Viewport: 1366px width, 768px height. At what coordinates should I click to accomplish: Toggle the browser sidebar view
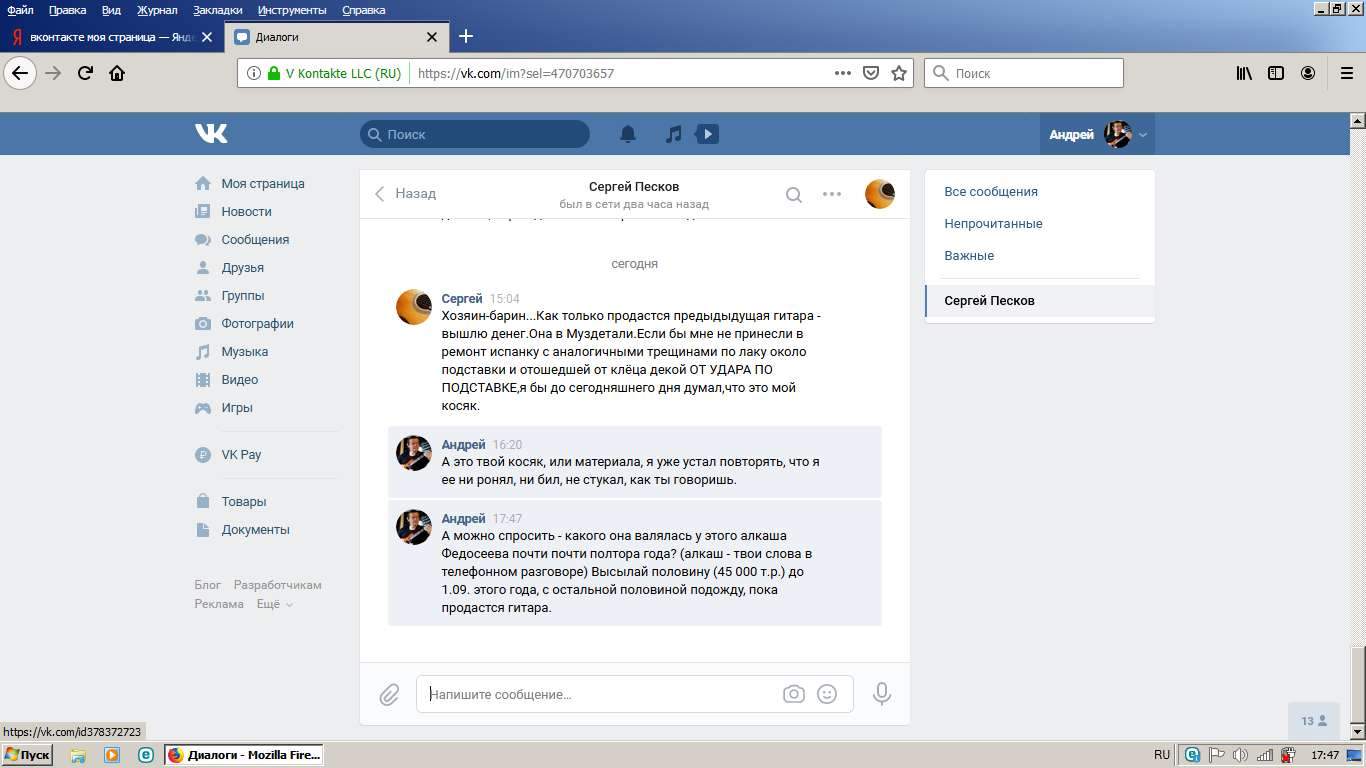tap(1276, 73)
